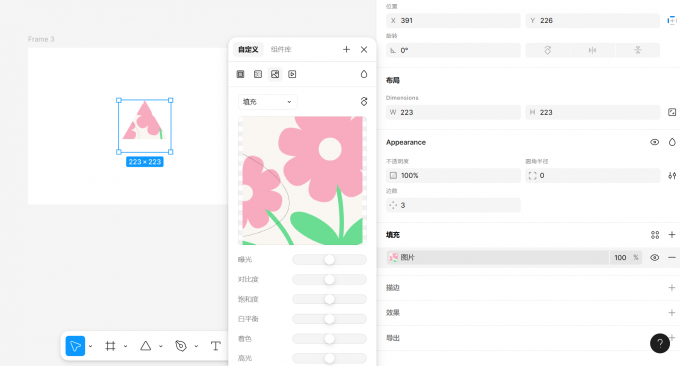Click the 布局 section heading
680x366 pixels.
pos(393,80)
